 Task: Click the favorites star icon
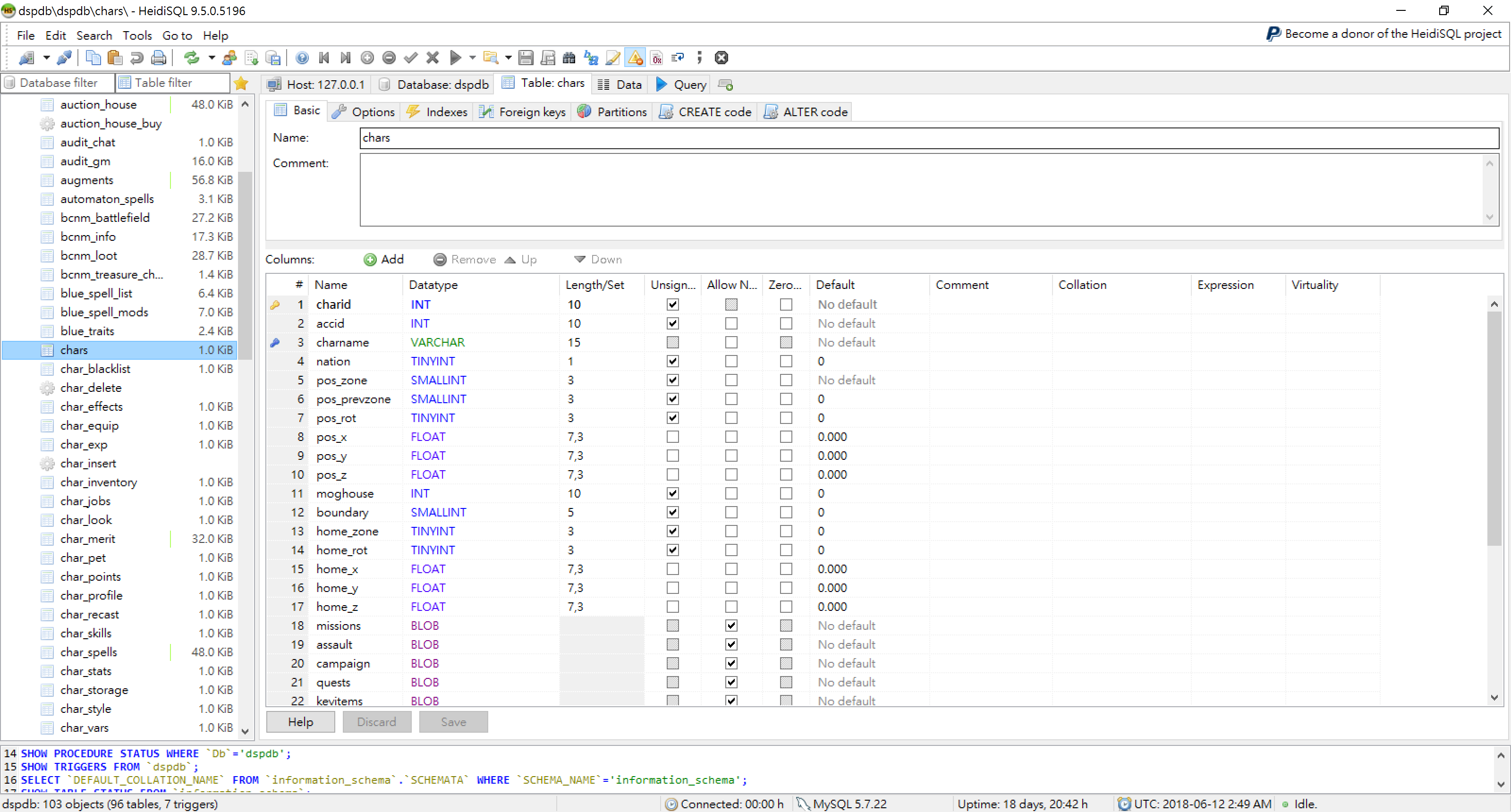click(x=241, y=83)
